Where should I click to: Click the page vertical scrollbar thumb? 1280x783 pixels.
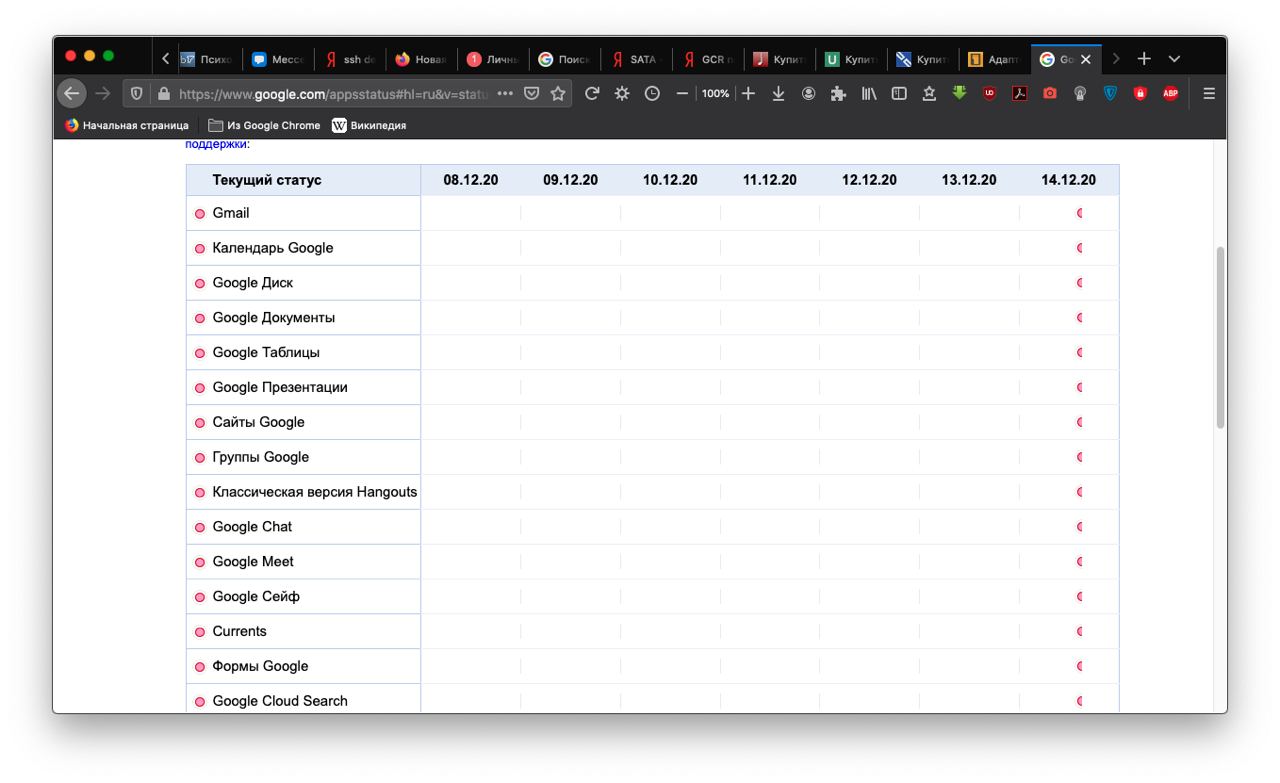[x=1220, y=338]
